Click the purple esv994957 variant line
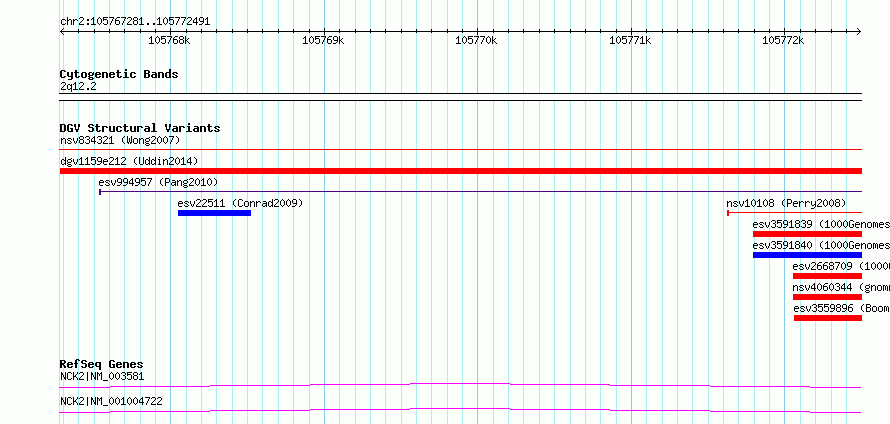 tap(480, 192)
